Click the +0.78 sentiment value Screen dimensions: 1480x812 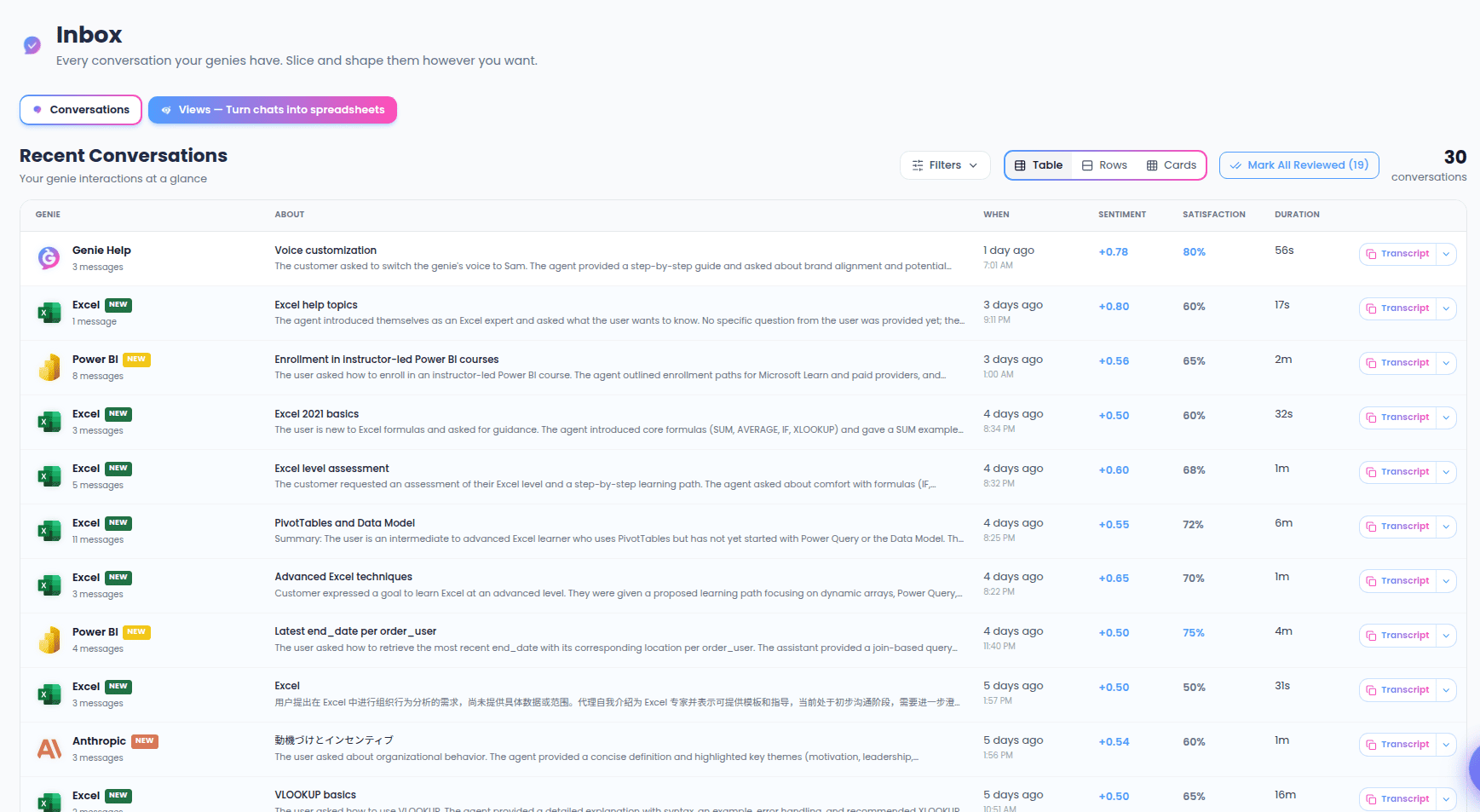coord(1114,252)
